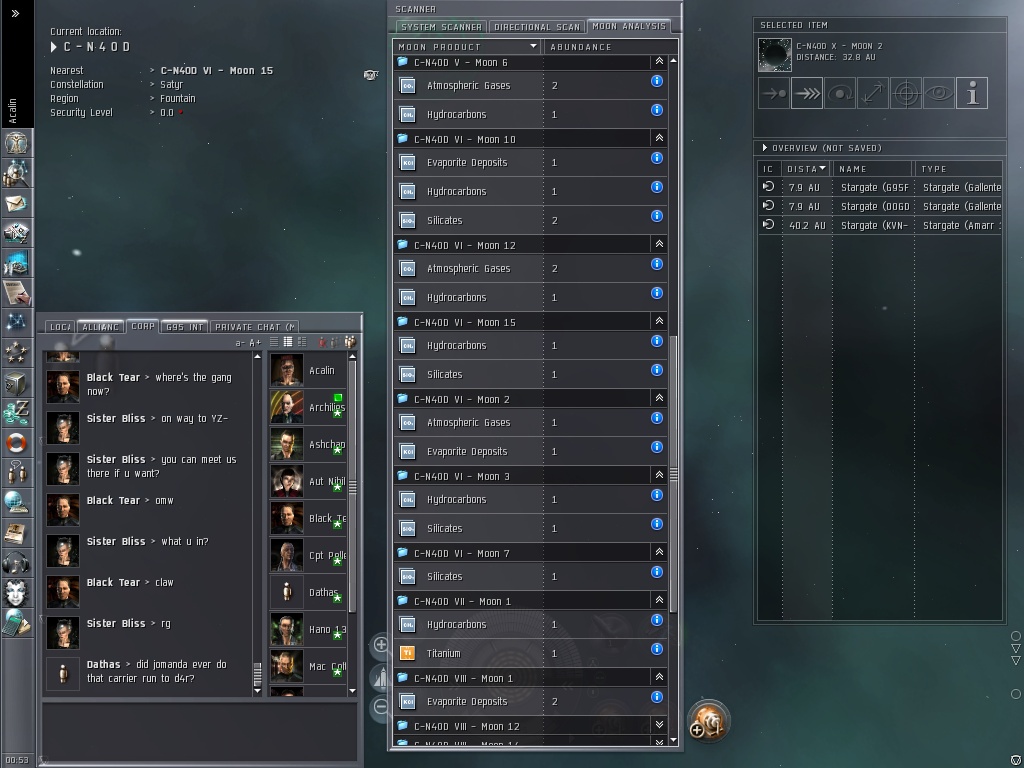
Task: Open the Jukebox headphones icon
Action: click(x=16, y=562)
